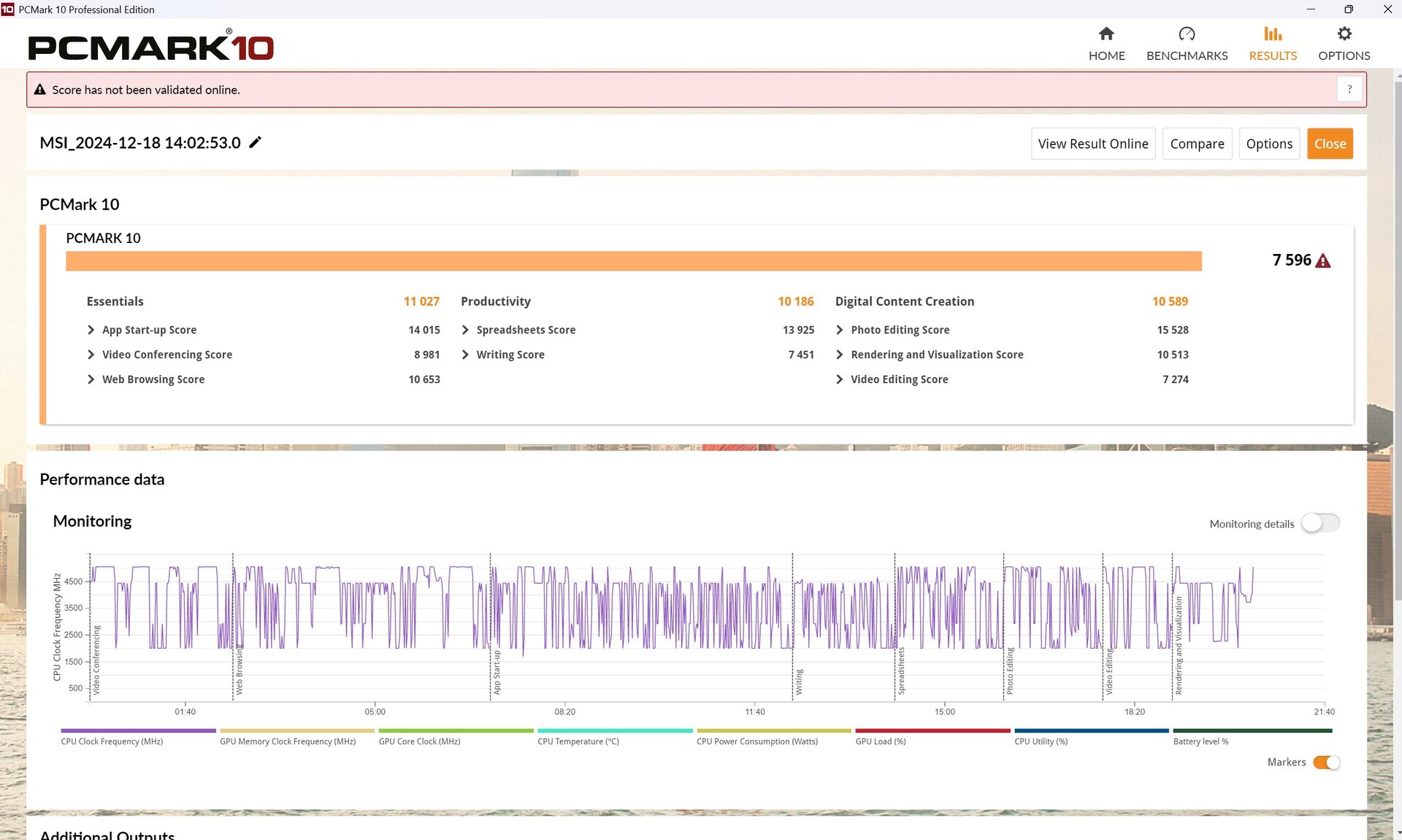Toggle CPU Temperature legend series
1402x840 pixels.
578,741
